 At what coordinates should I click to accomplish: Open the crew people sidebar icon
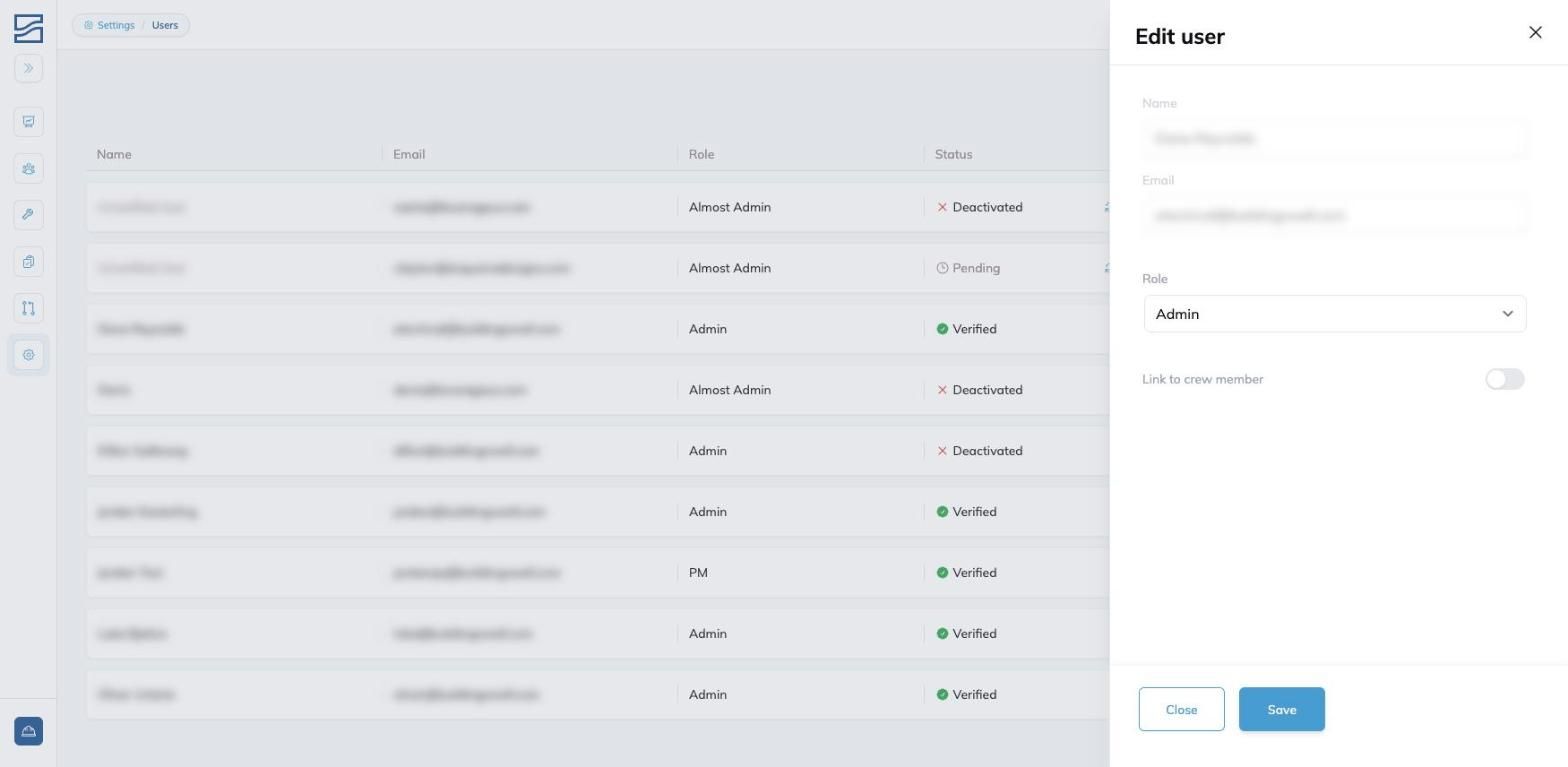coord(28,168)
